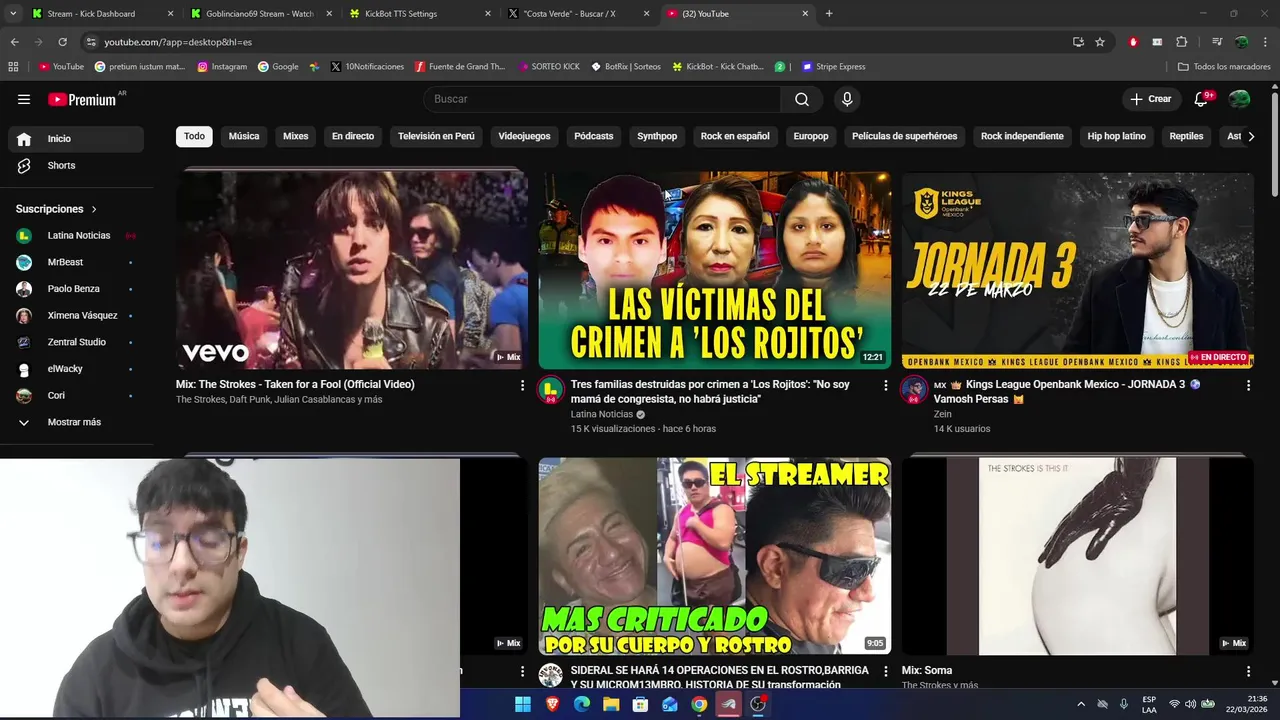The width and height of the screenshot is (1280, 720).
Task: Open the extensions puzzle icon
Action: point(1181,42)
